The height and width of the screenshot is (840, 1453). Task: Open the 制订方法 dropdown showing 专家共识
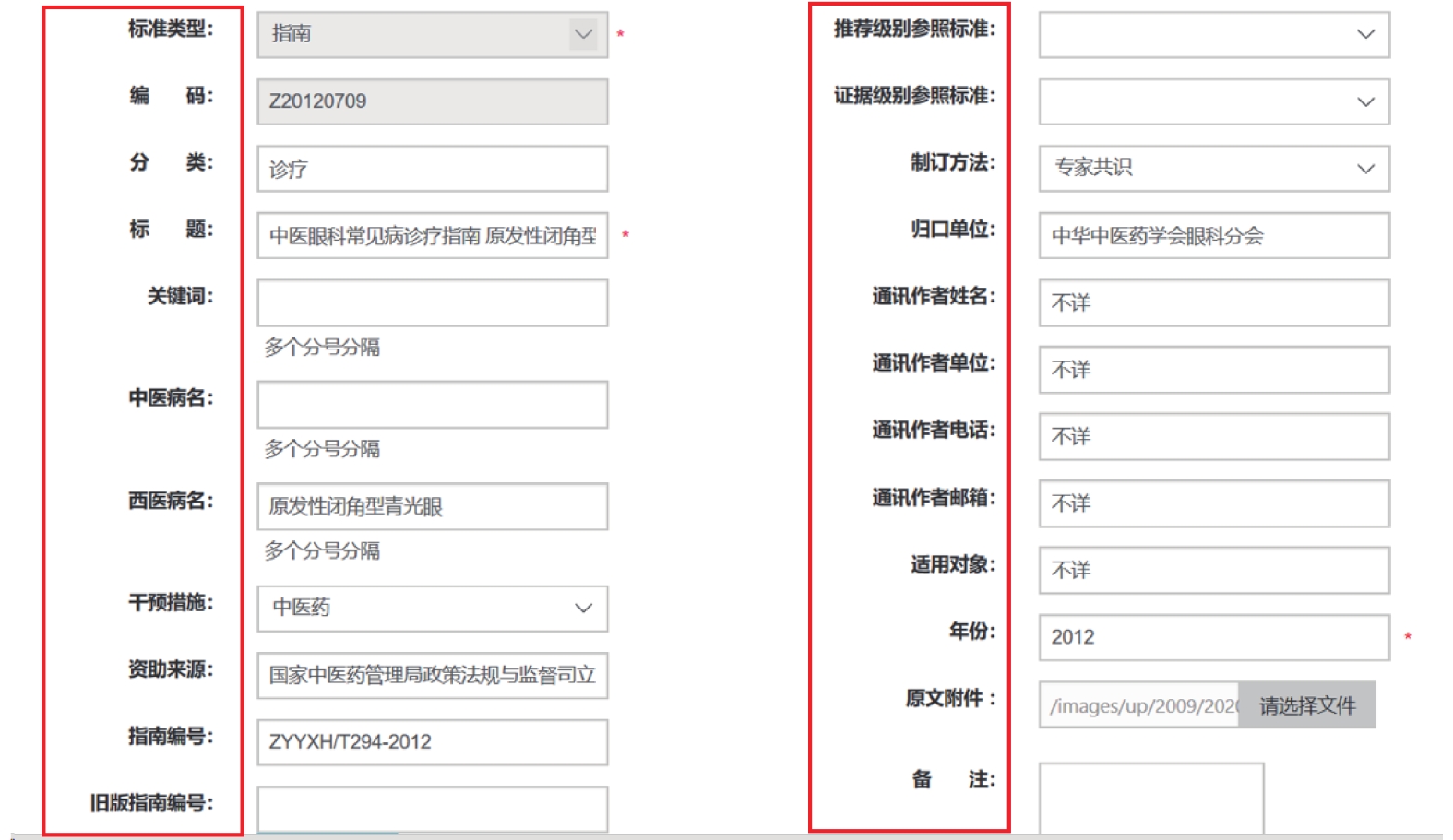click(x=1213, y=169)
